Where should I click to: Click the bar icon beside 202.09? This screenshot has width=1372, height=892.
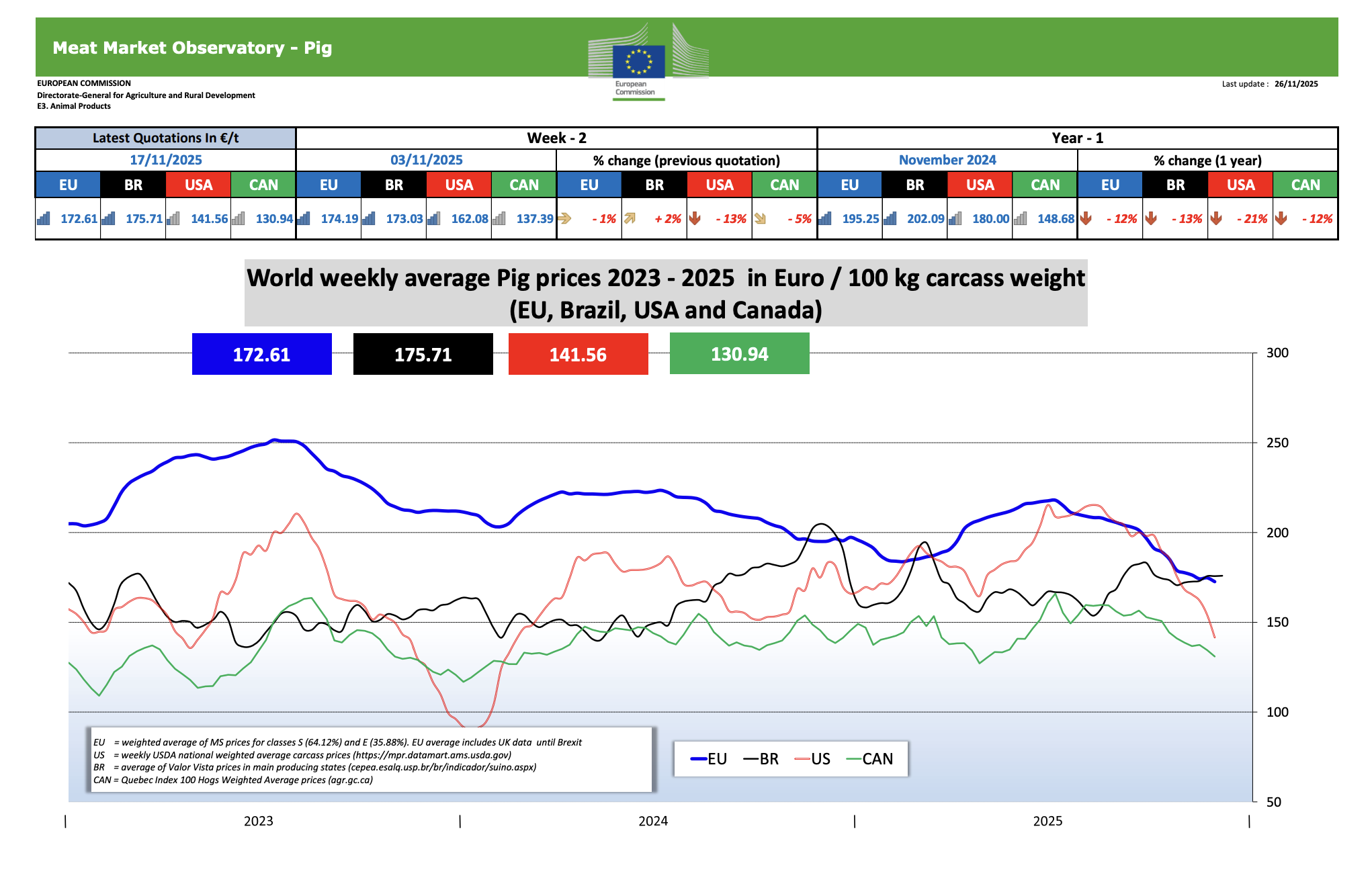pyautogui.click(x=890, y=218)
